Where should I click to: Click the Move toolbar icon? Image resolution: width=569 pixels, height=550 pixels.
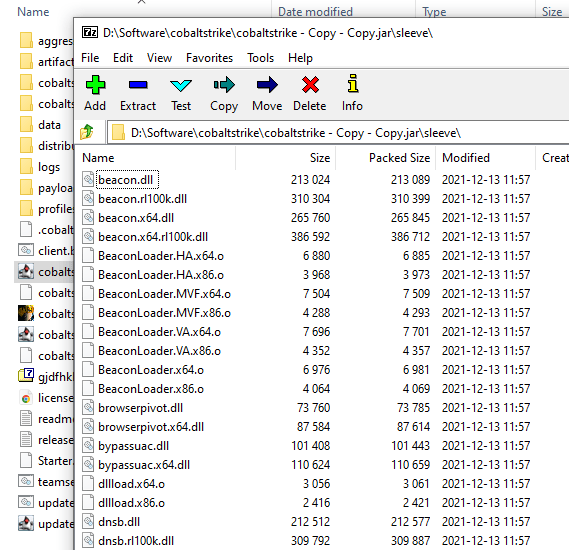pyautogui.click(x=267, y=85)
